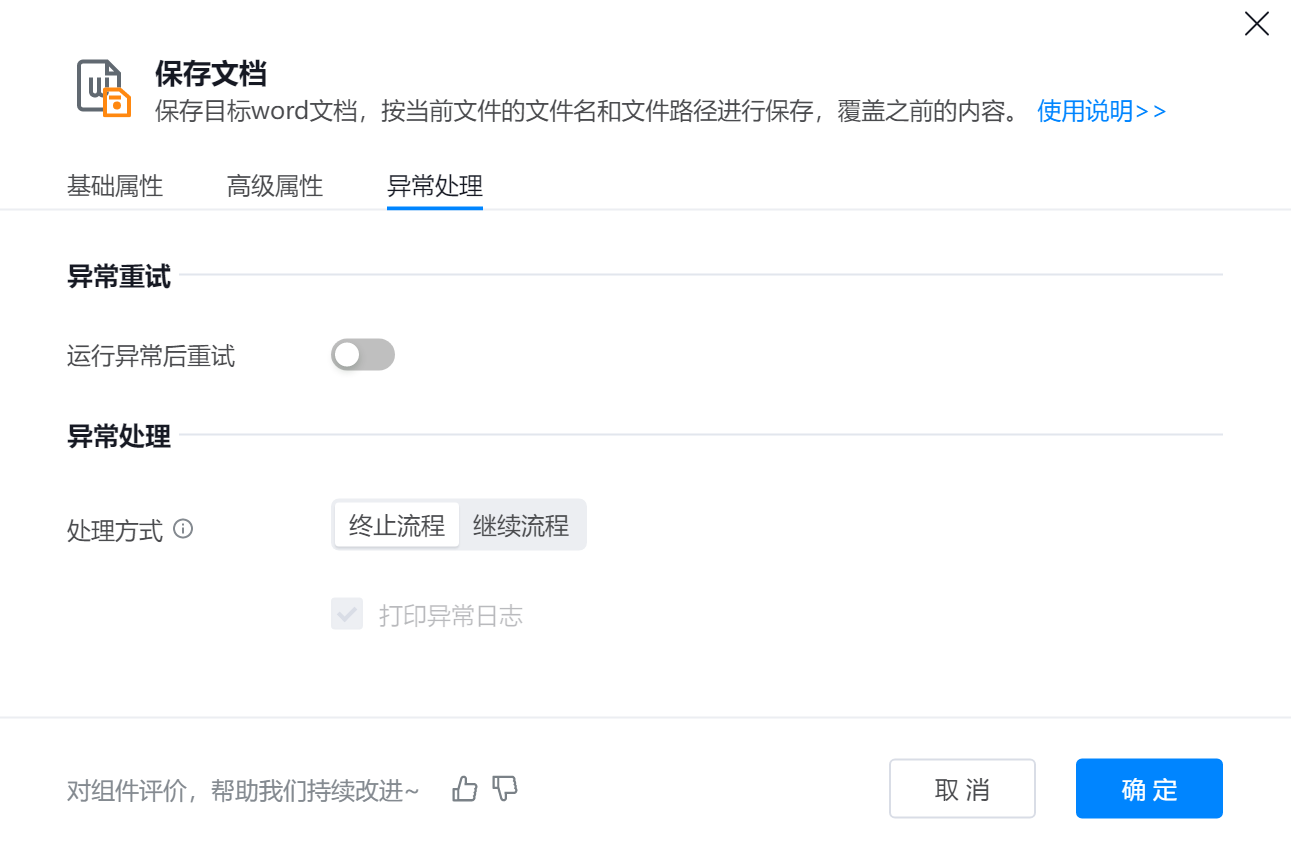Toggle the 打印异常日志 checkbox

[347, 615]
